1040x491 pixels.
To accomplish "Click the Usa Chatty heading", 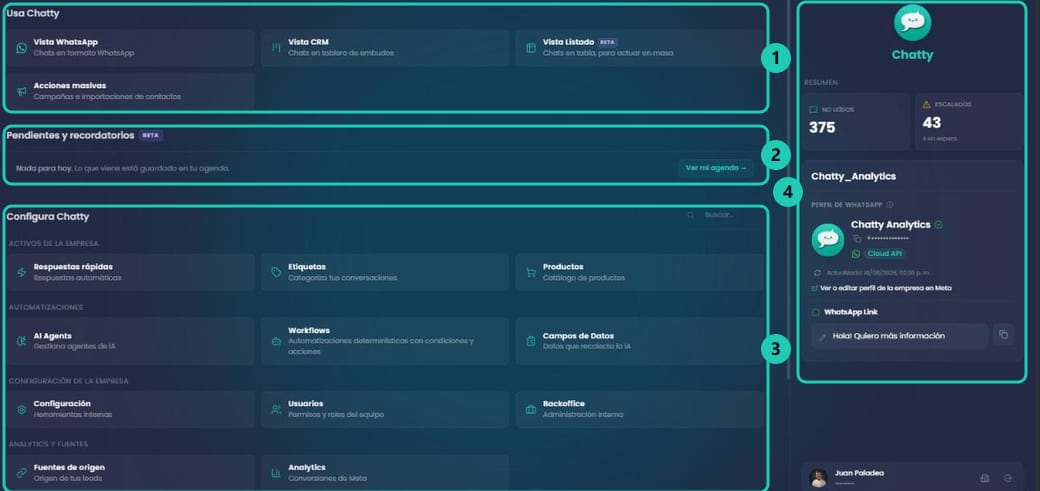I will pos(33,13).
